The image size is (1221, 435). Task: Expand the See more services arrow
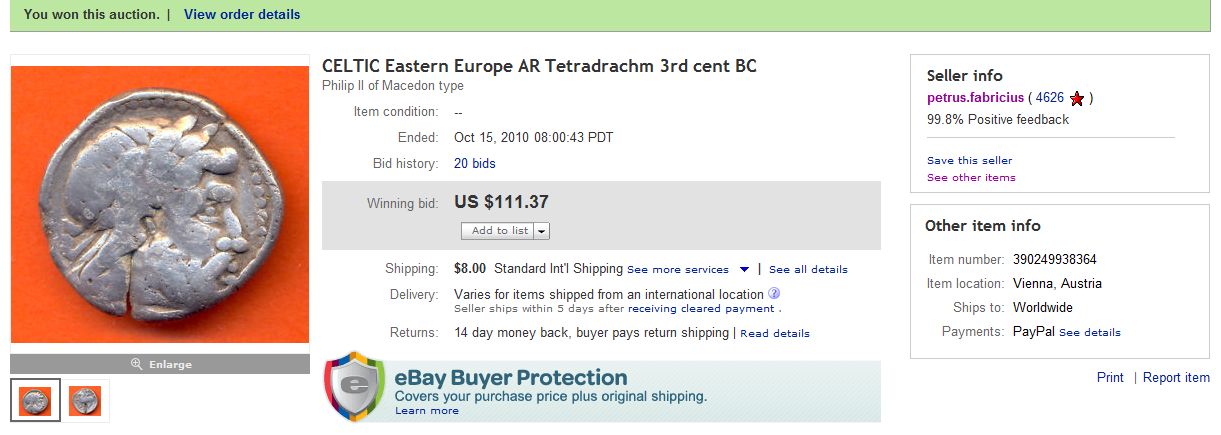pyautogui.click(x=744, y=270)
